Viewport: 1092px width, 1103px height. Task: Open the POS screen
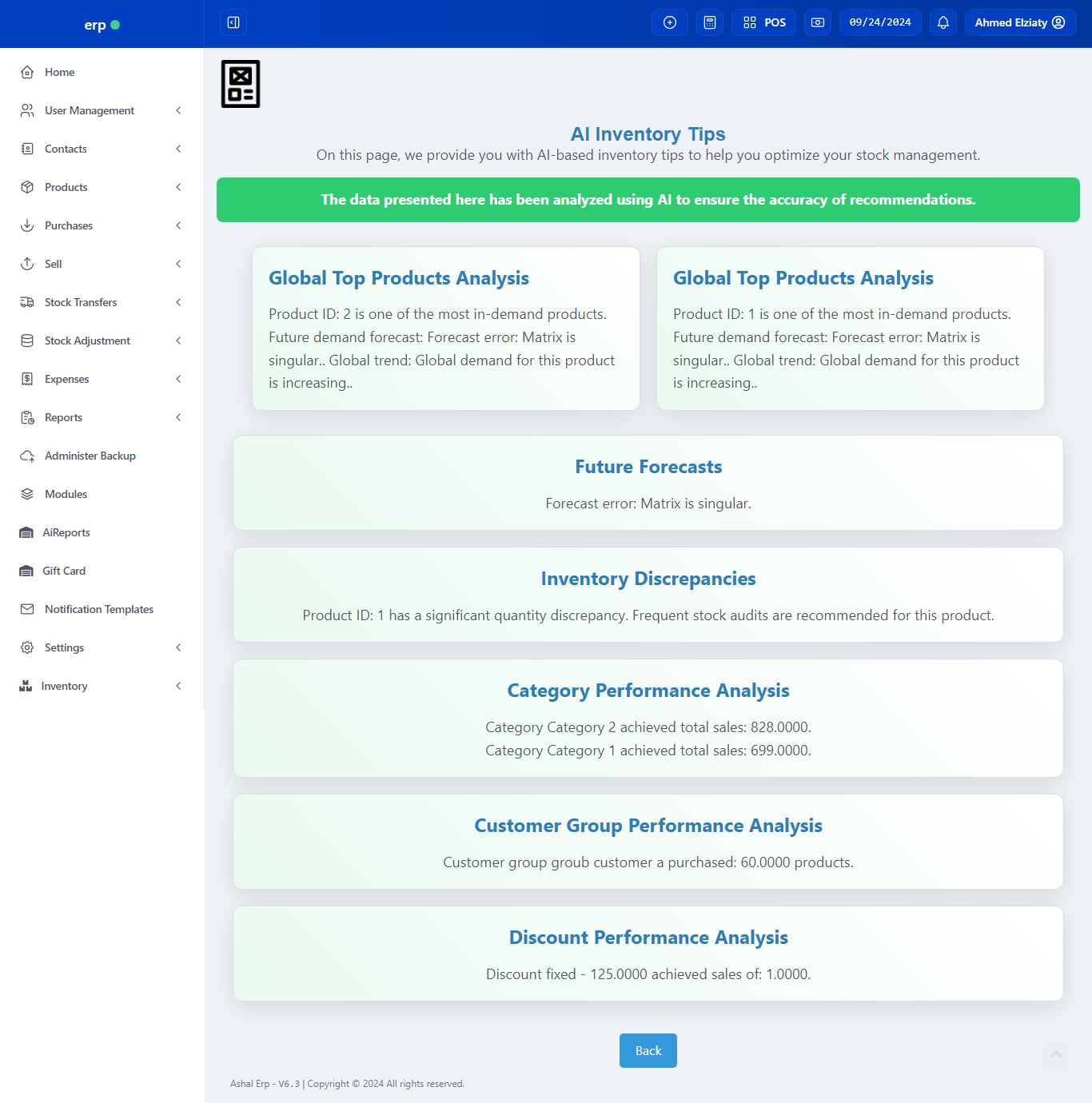coord(764,22)
